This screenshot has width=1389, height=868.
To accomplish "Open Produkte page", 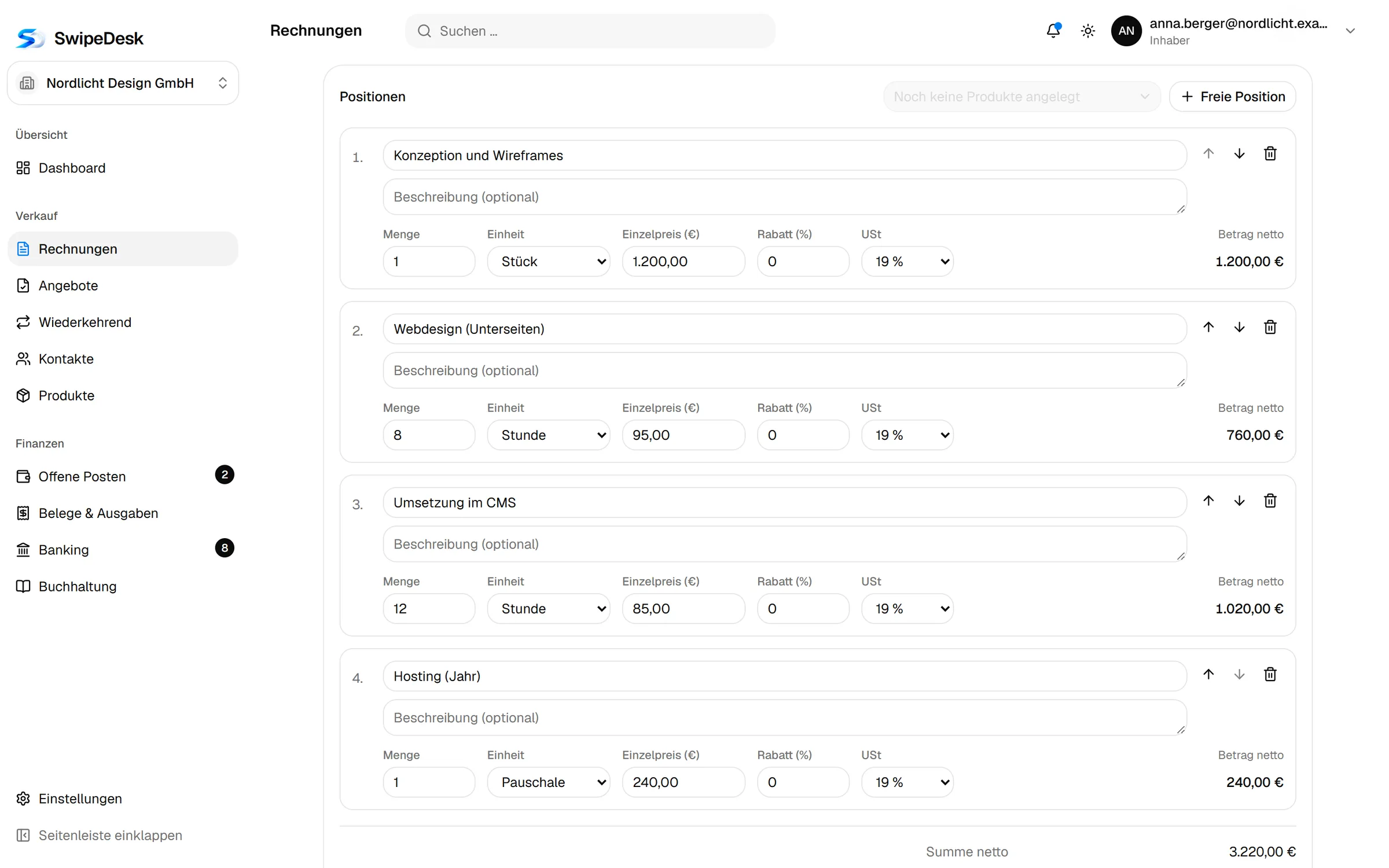I will click(123, 395).
